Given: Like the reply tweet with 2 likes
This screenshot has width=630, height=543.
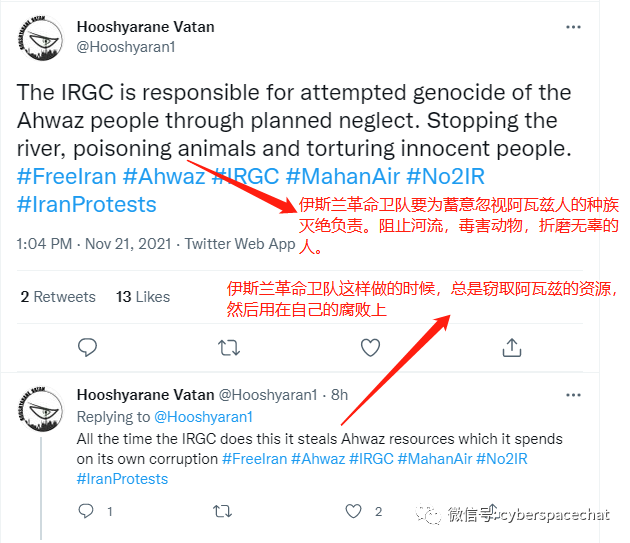Looking at the screenshot, I should click(x=354, y=511).
